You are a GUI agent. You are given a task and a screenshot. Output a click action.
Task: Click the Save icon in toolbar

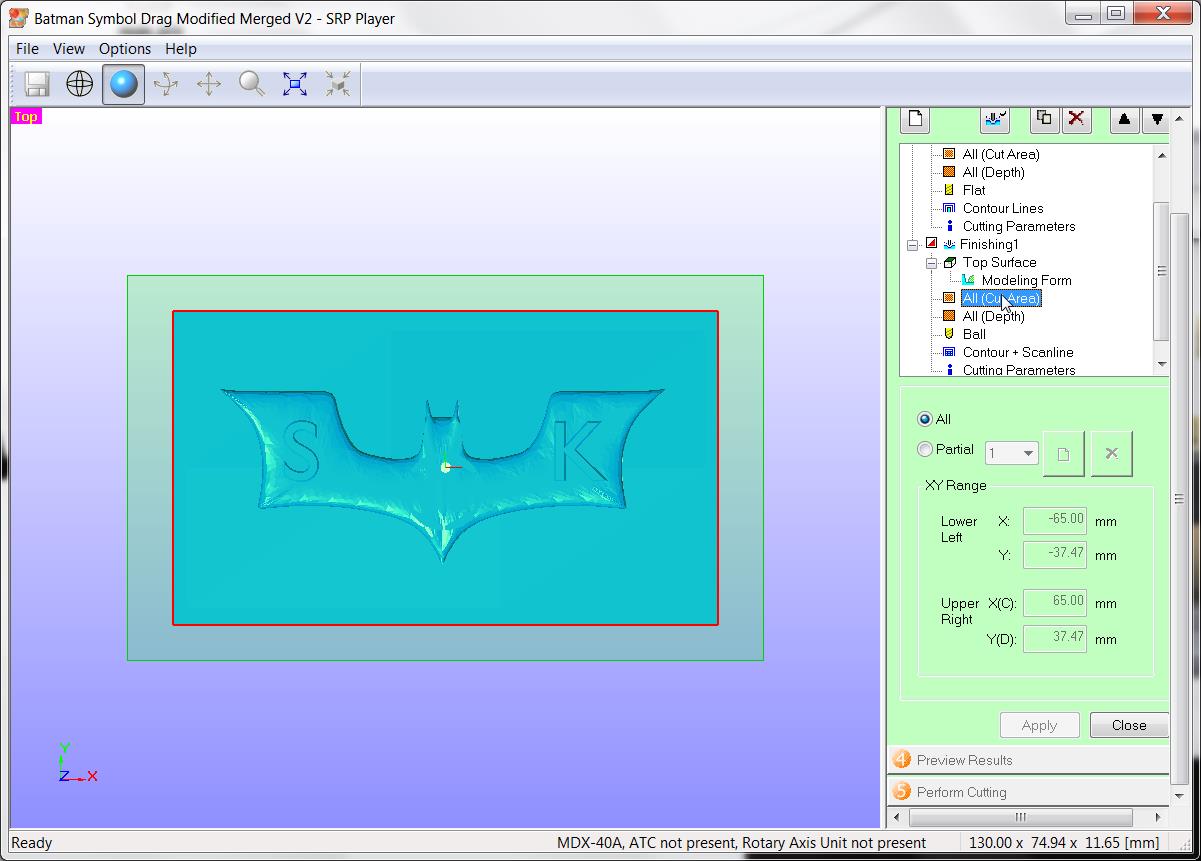pyautogui.click(x=37, y=84)
